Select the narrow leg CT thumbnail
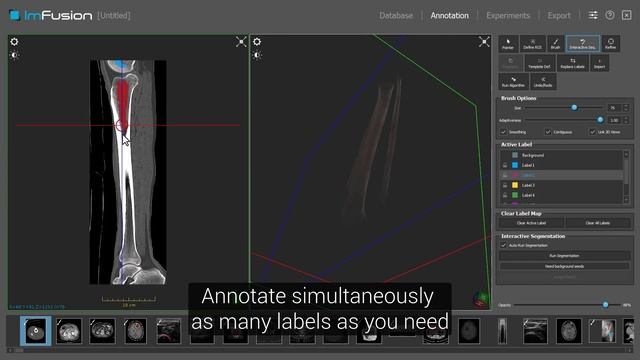This screenshot has height=360, width=640. pos(502,331)
